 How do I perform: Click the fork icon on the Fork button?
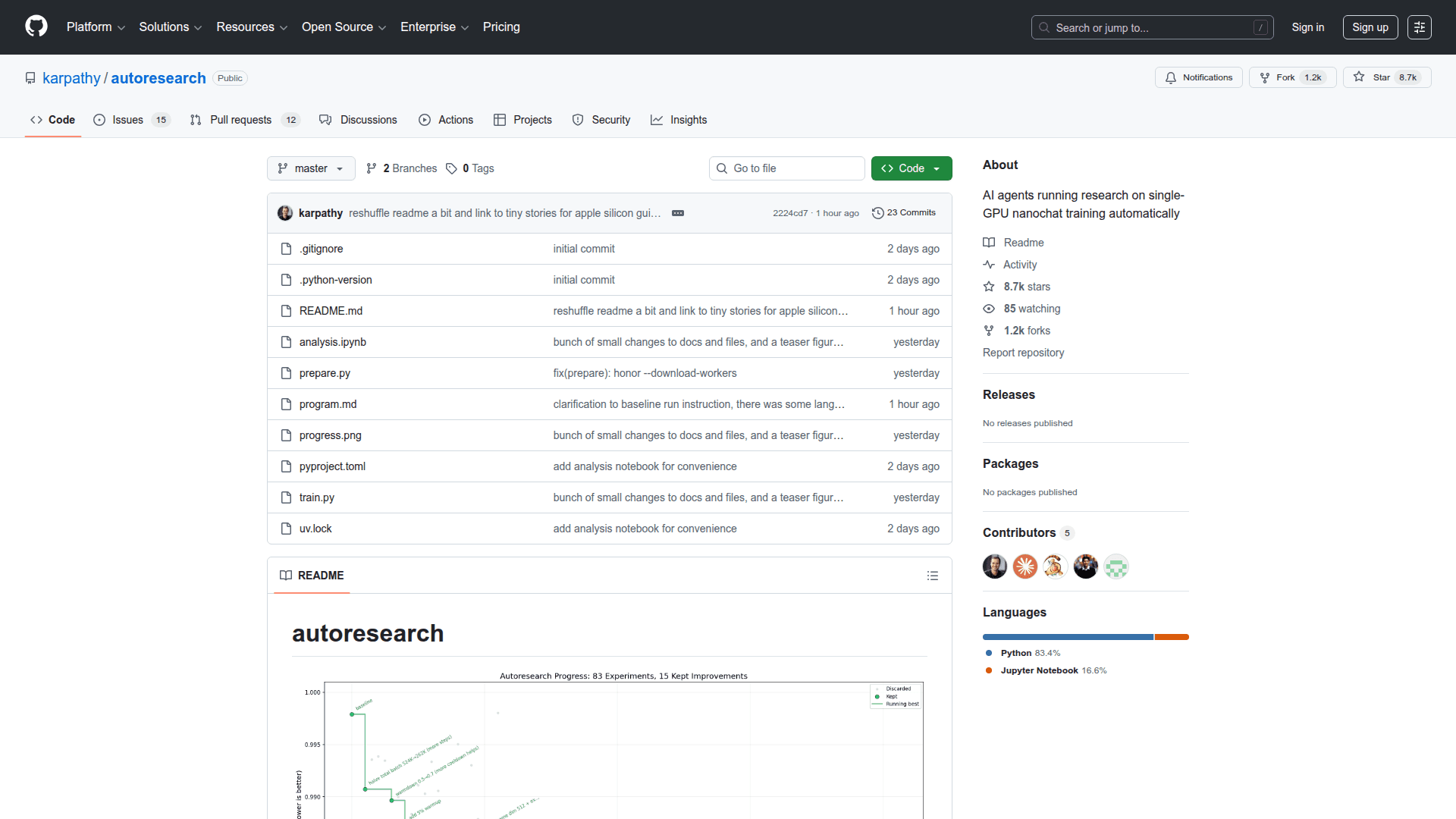click(x=1265, y=77)
